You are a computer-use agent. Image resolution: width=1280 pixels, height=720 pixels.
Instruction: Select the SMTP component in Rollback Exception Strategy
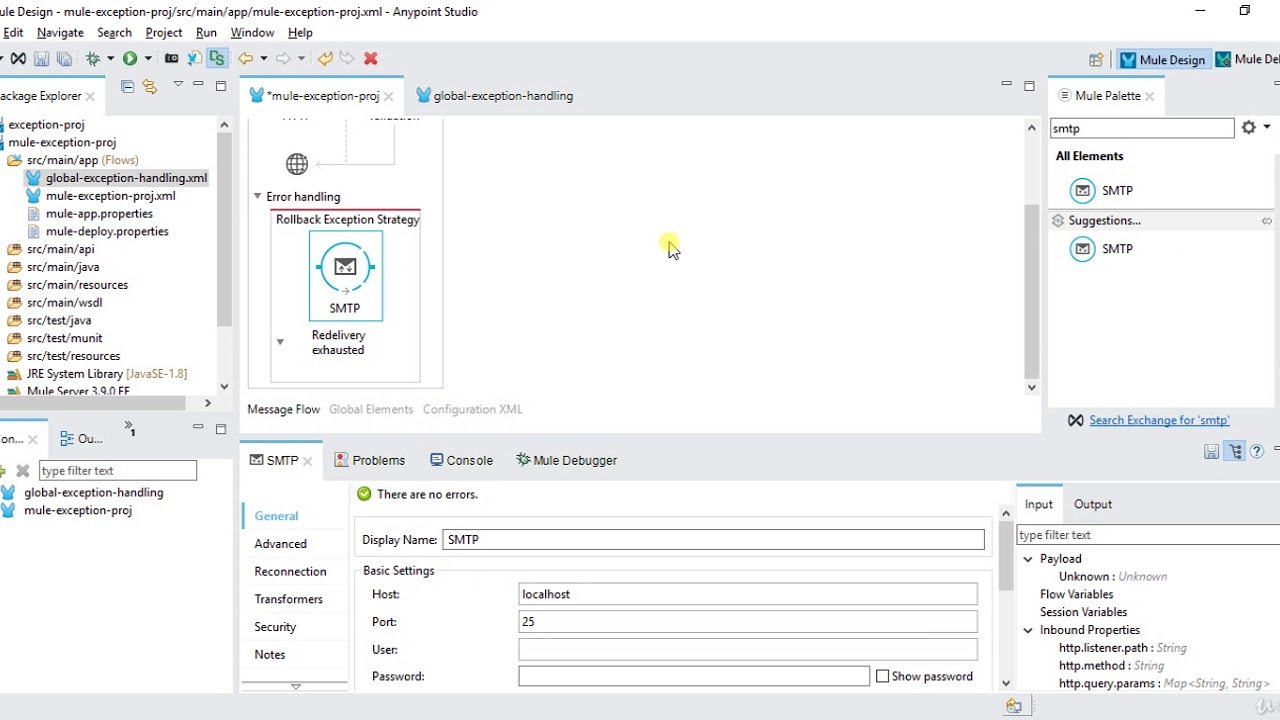click(x=345, y=276)
